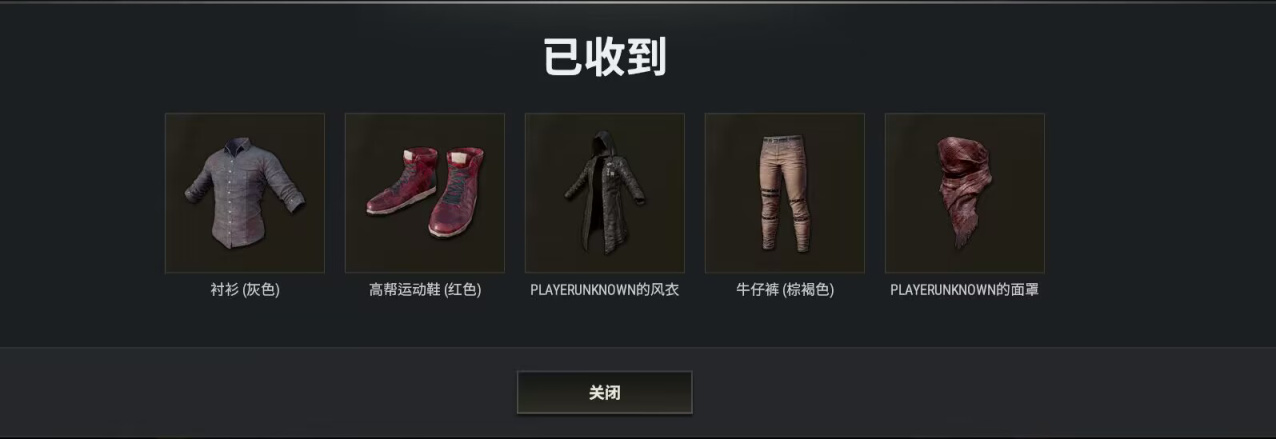Click the 已收到 heading text
The height and width of the screenshot is (439, 1276).
pos(605,58)
